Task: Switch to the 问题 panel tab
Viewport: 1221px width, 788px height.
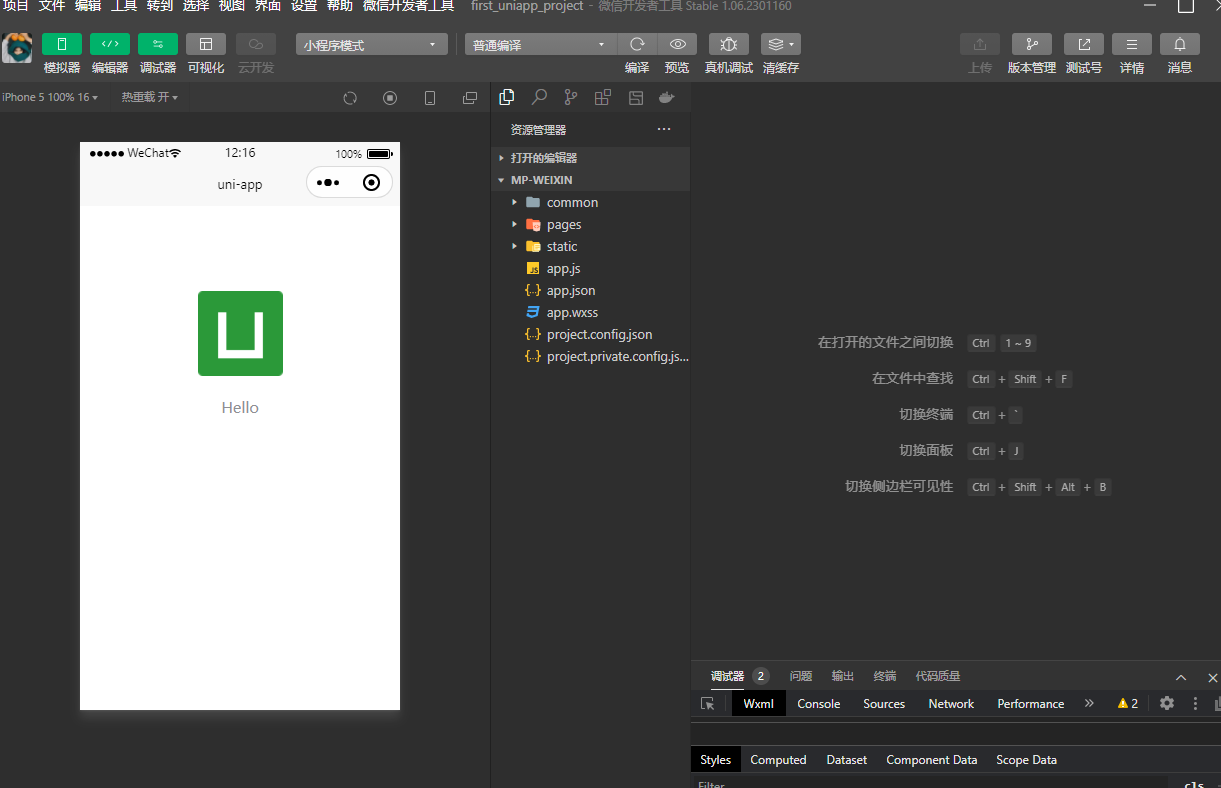Action: point(801,676)
